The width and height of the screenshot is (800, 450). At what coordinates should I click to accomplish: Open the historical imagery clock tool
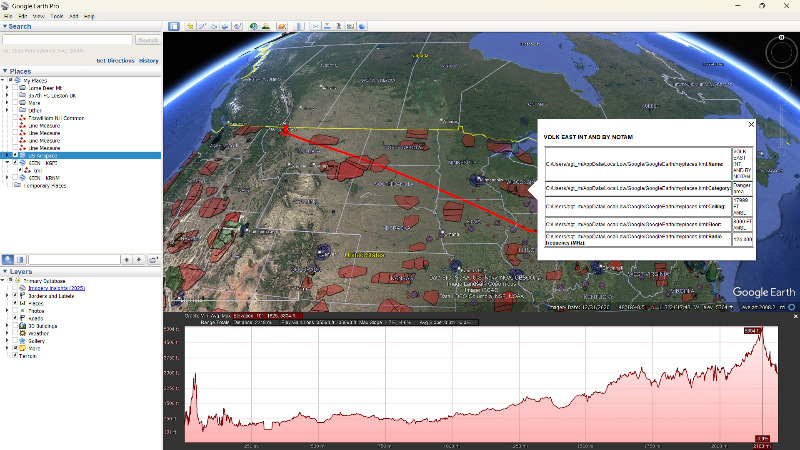coord(253,26)
